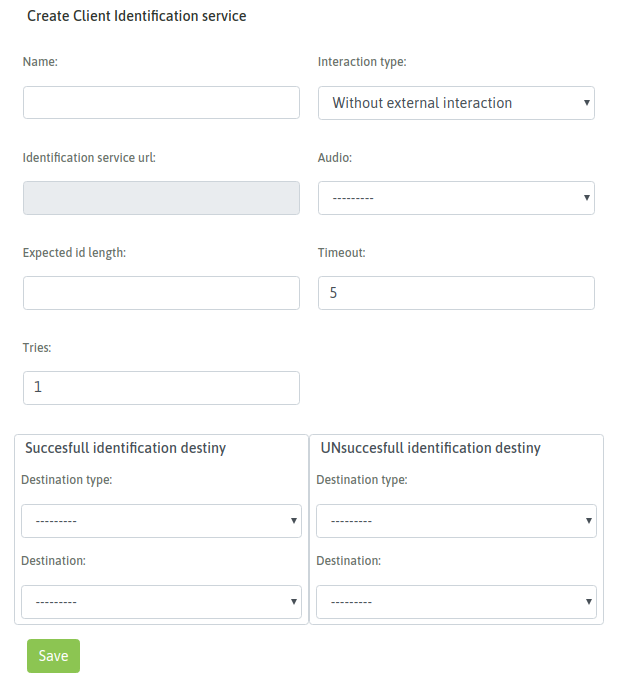The width and height of the screenshot is (630, 687).
Task: Click the Succesfull identification destiny title
Action: point(125,448)
